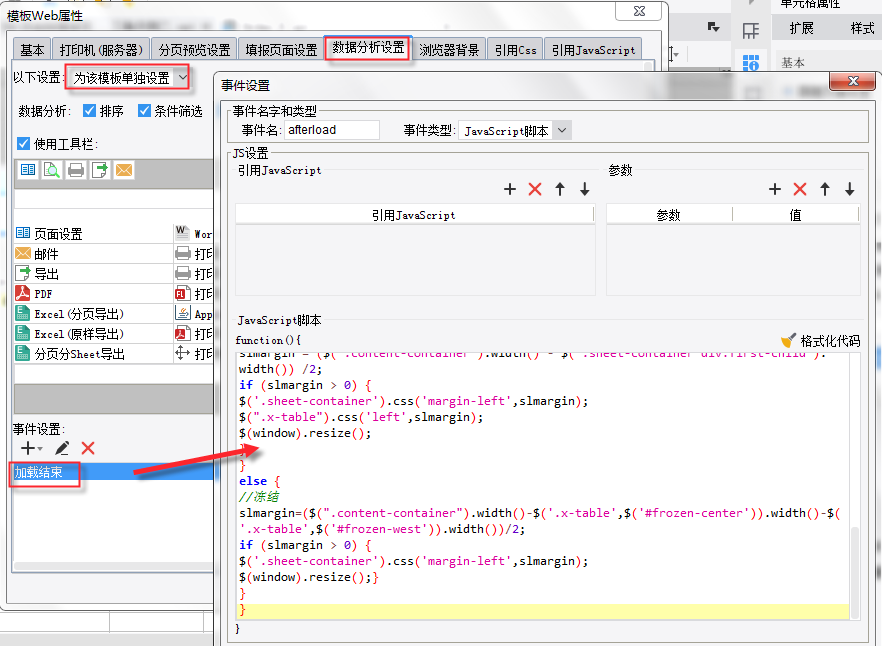Click the email envelope icon in toolbar preview
This screenshot has width=882, height=646.
tap(124, 169)
